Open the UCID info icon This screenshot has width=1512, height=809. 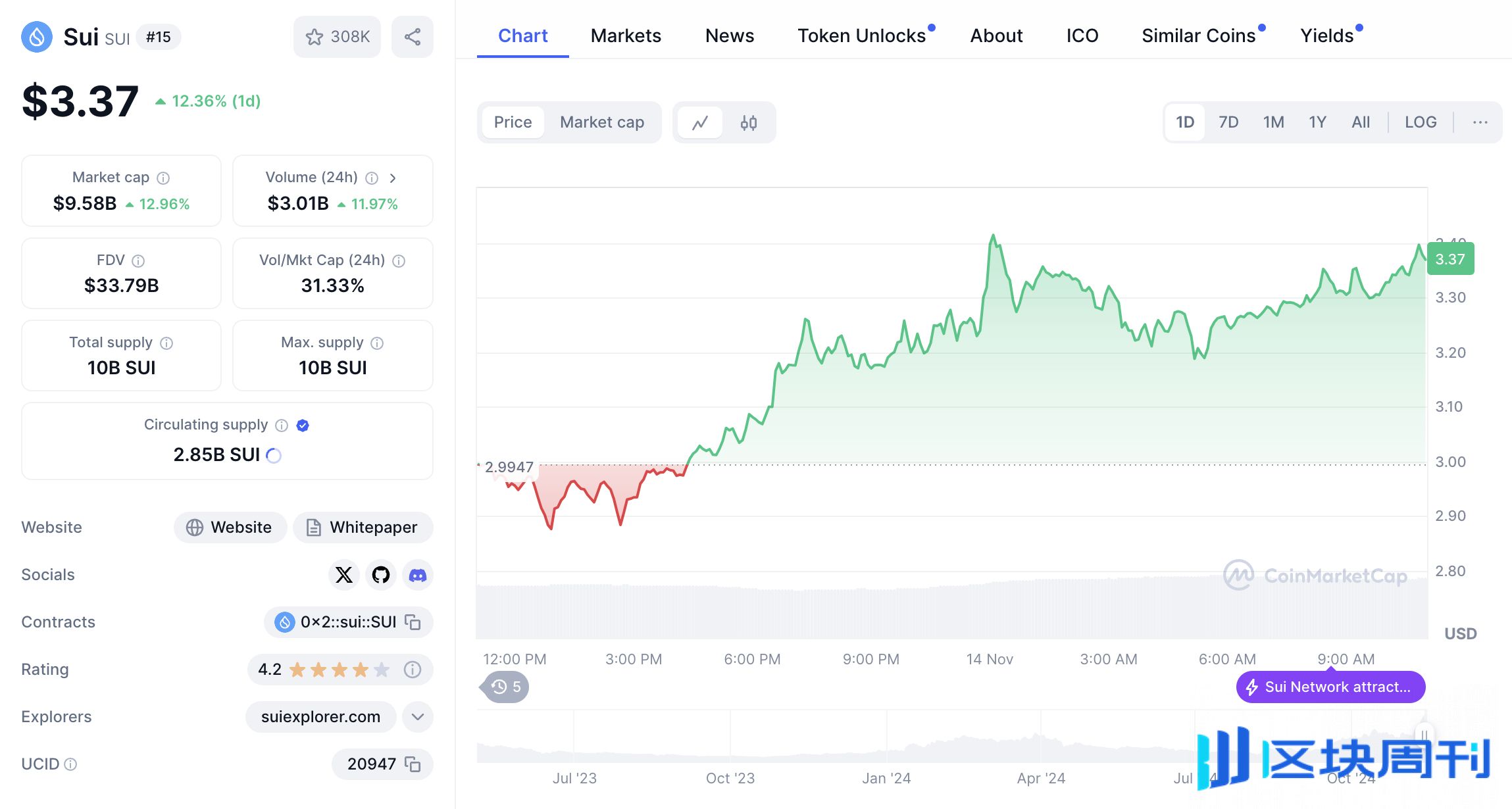70,764
